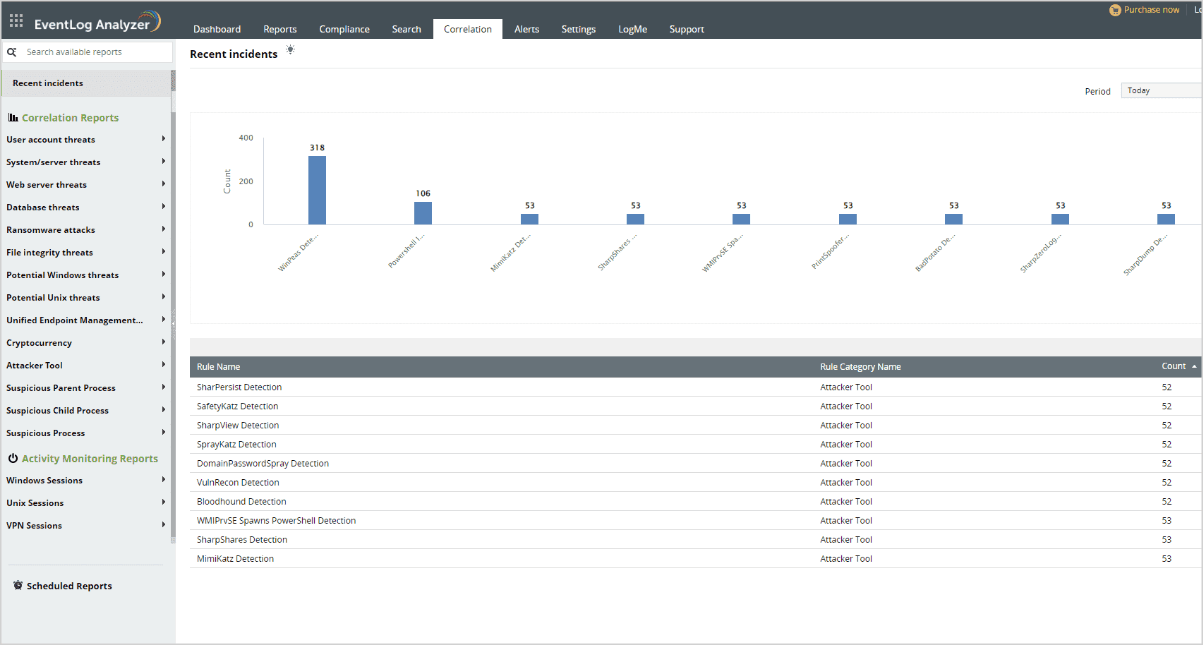Switch to the Alerts tab
The width and height of the screenshot is (1203, 645).
pos(527,29)
